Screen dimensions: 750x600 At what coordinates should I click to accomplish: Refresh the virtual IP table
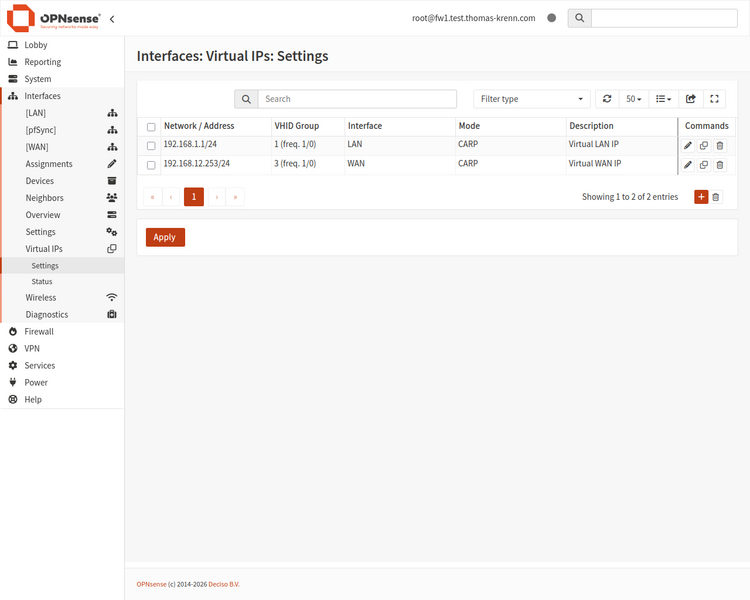[x=607, y=99]
